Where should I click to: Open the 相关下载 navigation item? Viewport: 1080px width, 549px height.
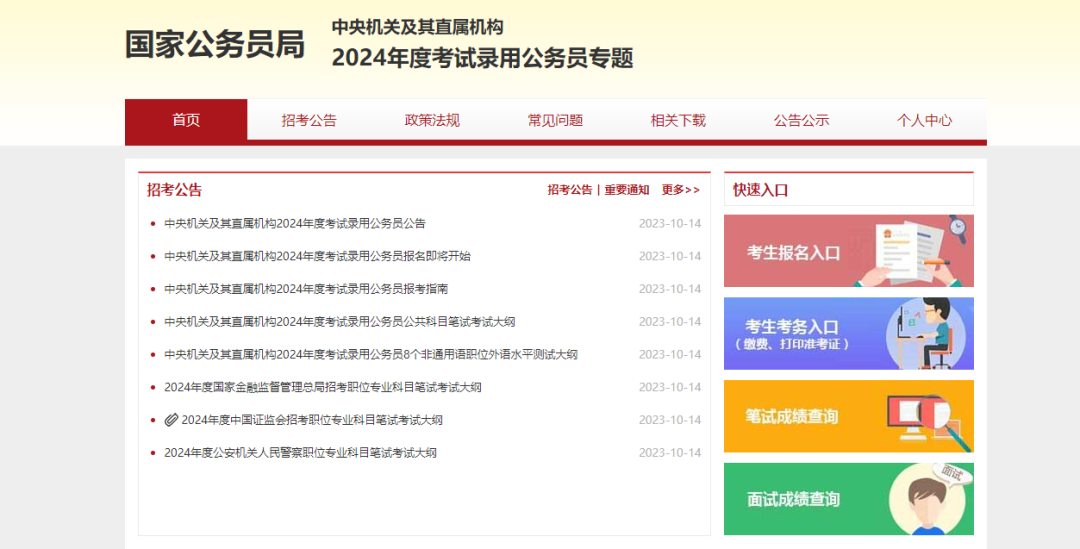678,121
